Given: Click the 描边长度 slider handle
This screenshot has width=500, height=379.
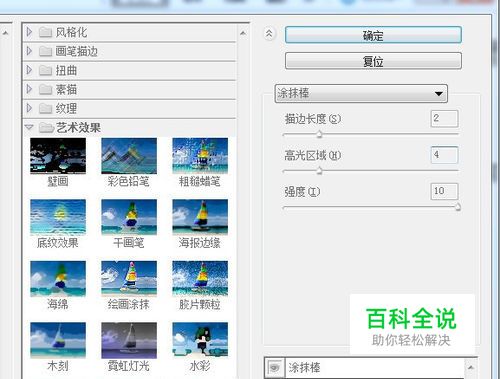Looking at the screenshot, I should 319,134.
